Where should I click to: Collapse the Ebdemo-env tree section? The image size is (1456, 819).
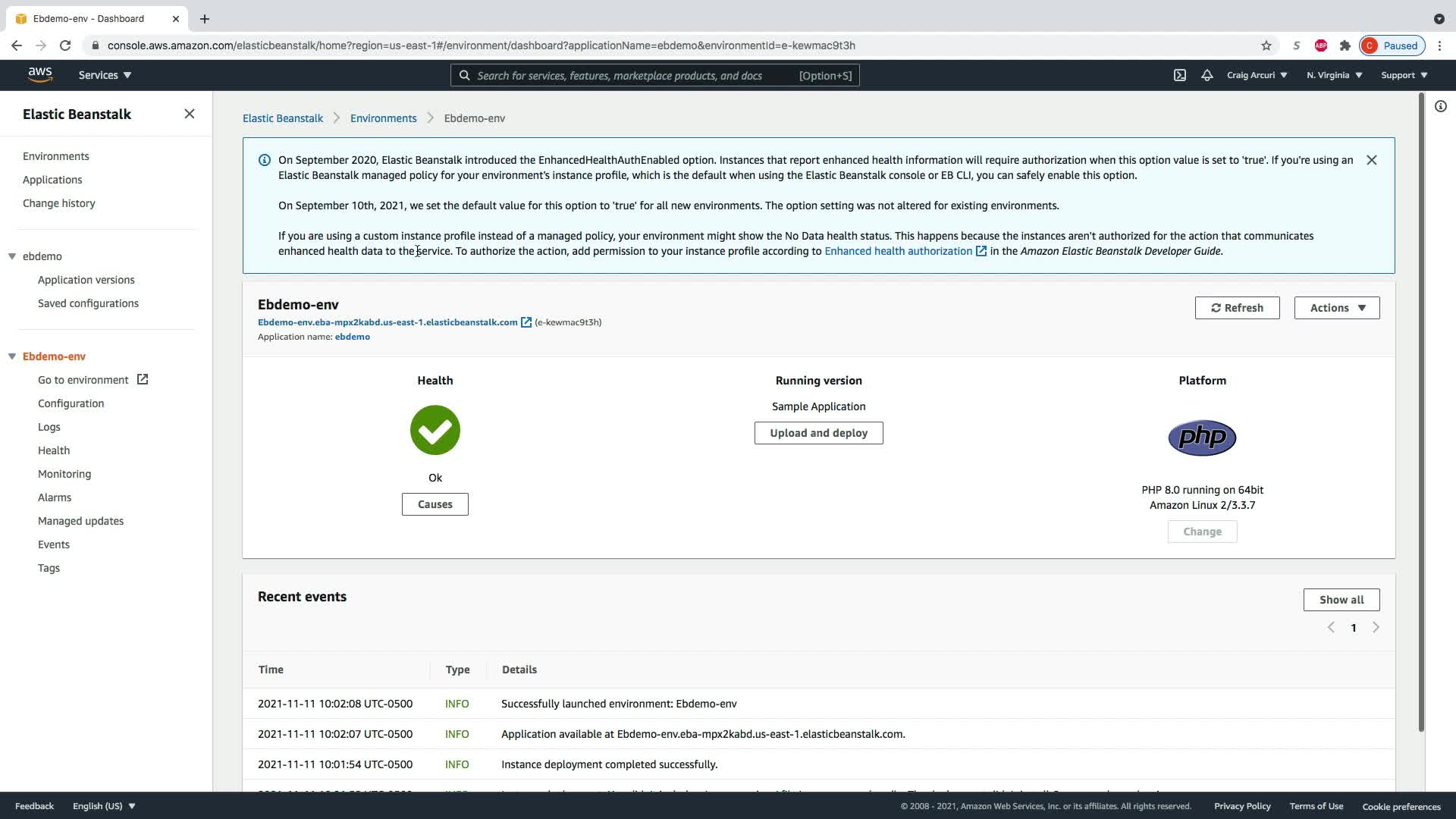12,356
